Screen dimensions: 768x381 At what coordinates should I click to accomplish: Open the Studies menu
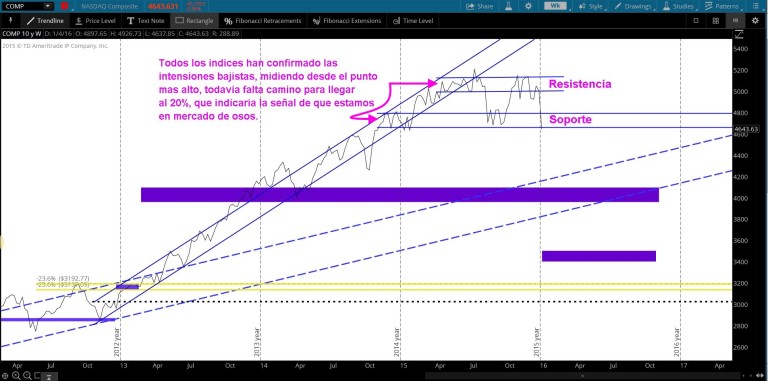(x=679, y=6)
